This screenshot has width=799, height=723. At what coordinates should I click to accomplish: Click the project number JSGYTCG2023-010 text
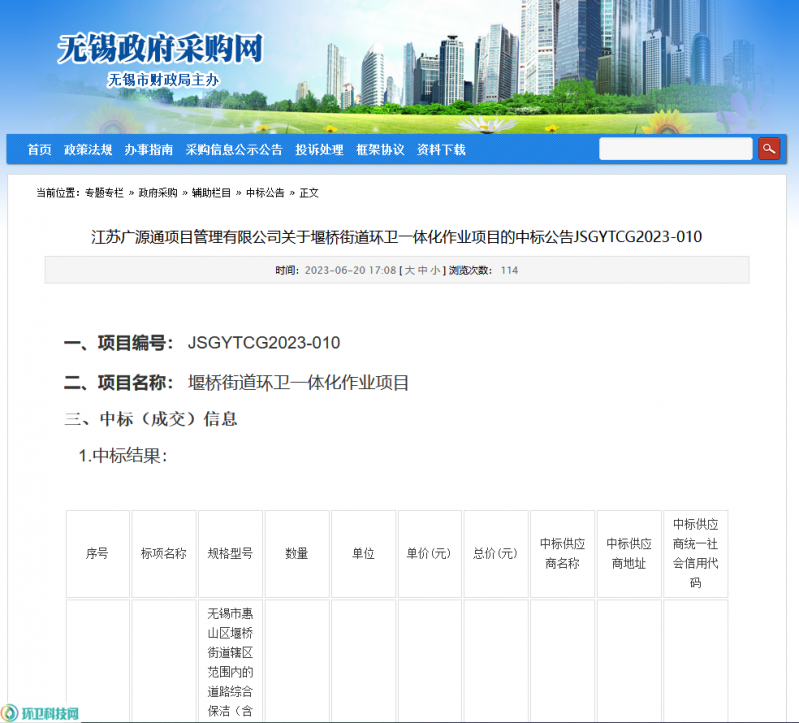pos(264,343)
